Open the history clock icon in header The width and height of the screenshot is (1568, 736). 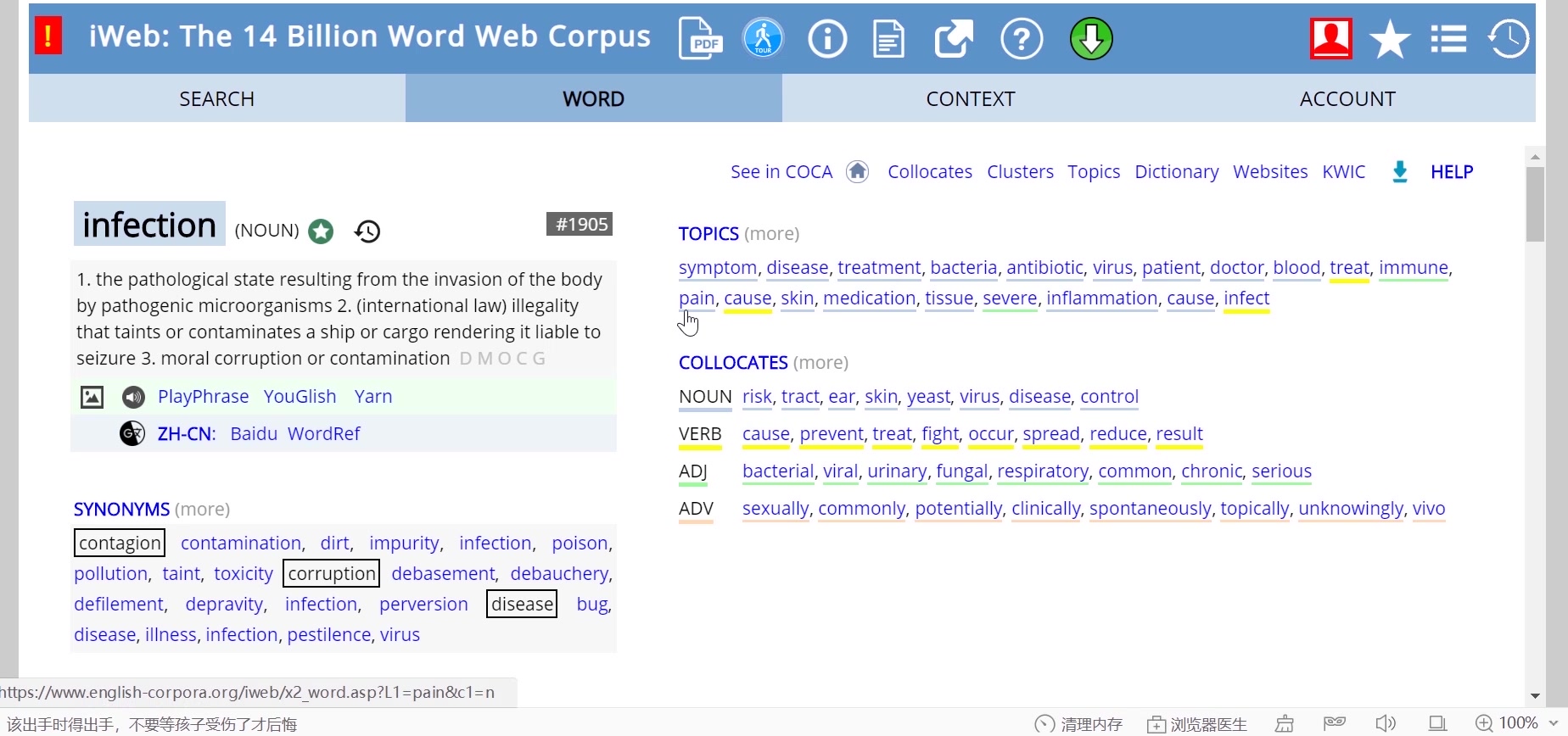pyautogui.click(x=1509, y=39)
